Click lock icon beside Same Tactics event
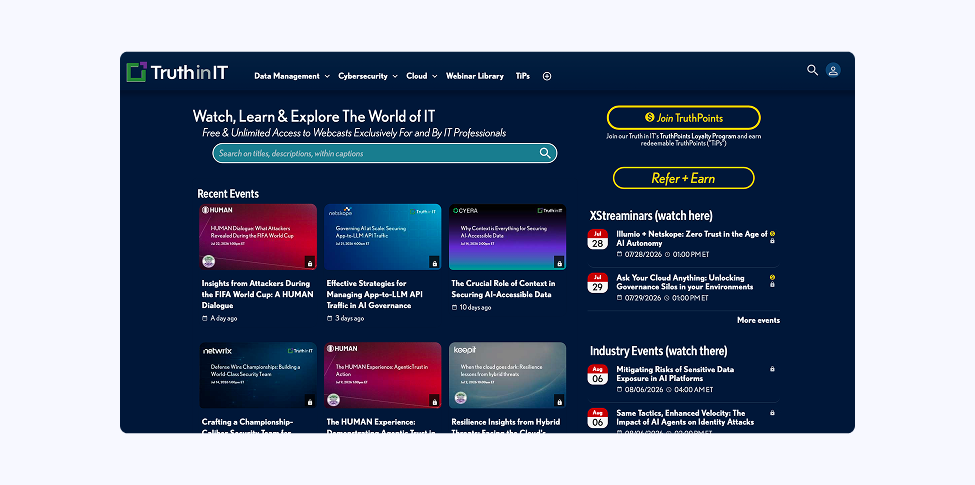Screen dimensions: 975x485 772,412
